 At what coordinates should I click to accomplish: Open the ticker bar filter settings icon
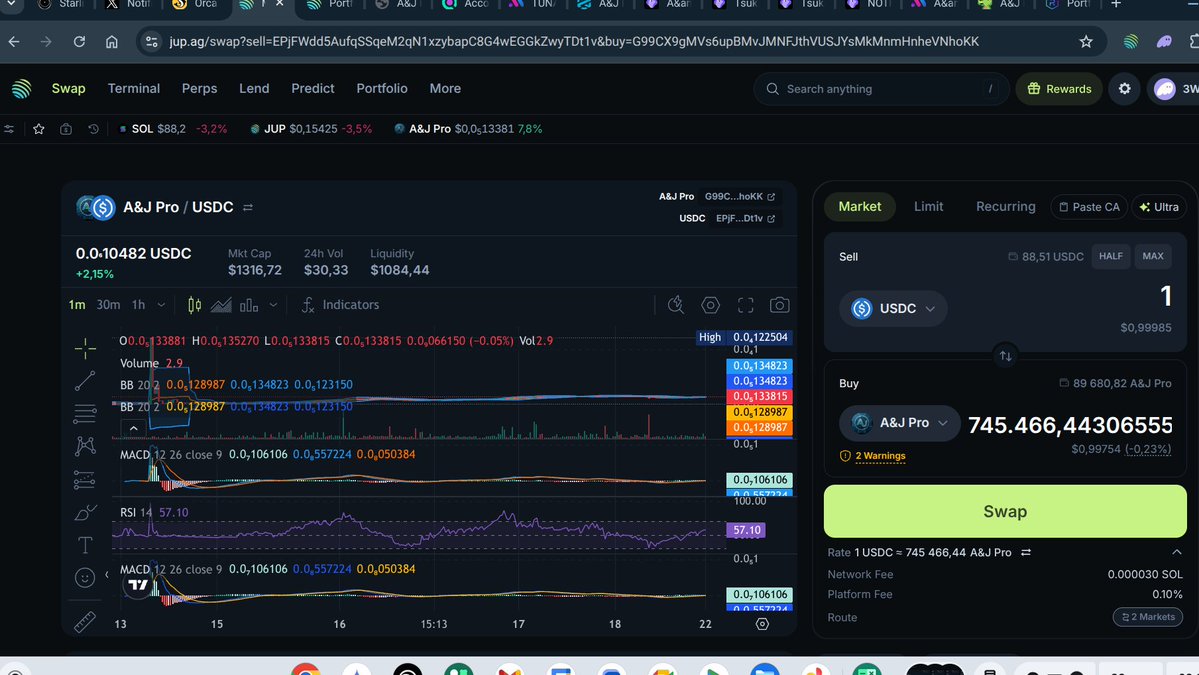tap(9, 129)
